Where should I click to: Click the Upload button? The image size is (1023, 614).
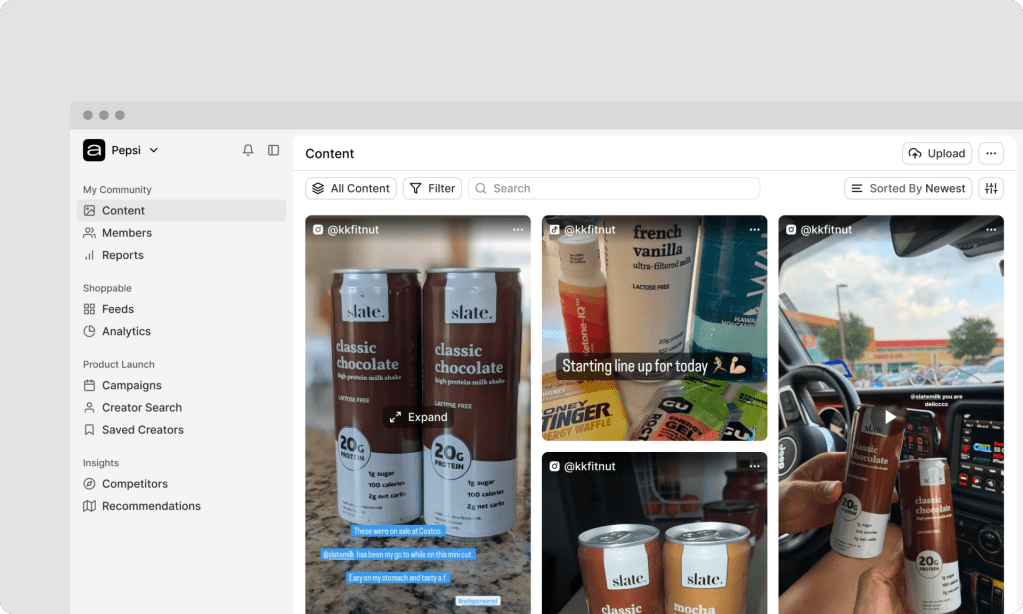tap(937, 153)
